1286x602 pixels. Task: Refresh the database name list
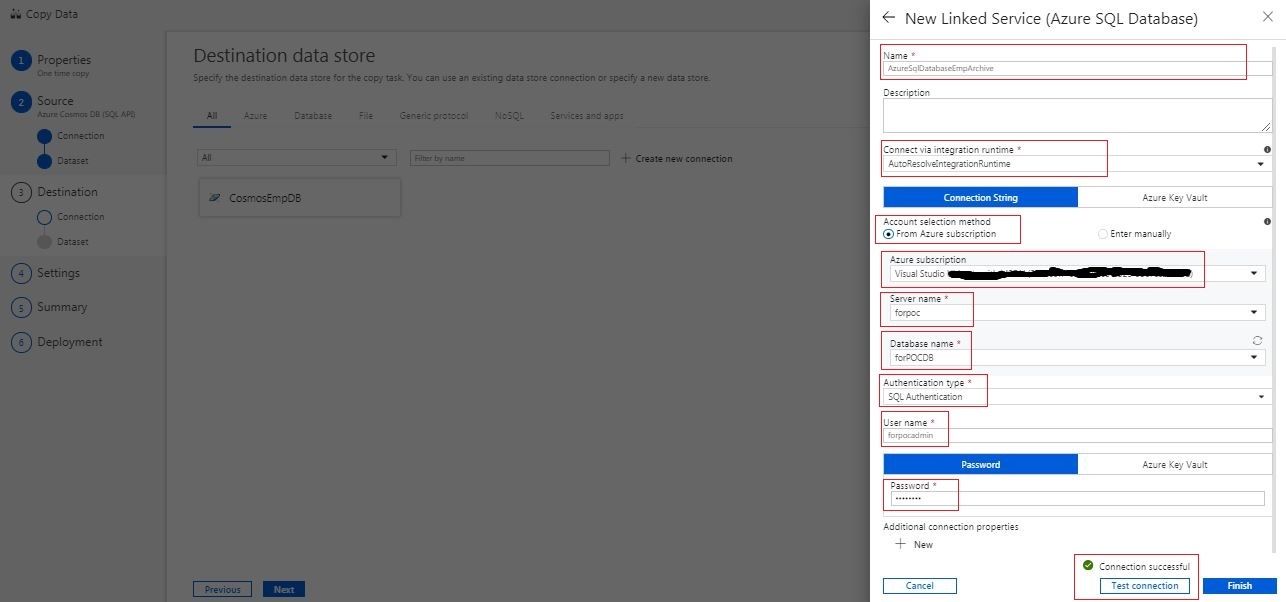coord(1258,340)
